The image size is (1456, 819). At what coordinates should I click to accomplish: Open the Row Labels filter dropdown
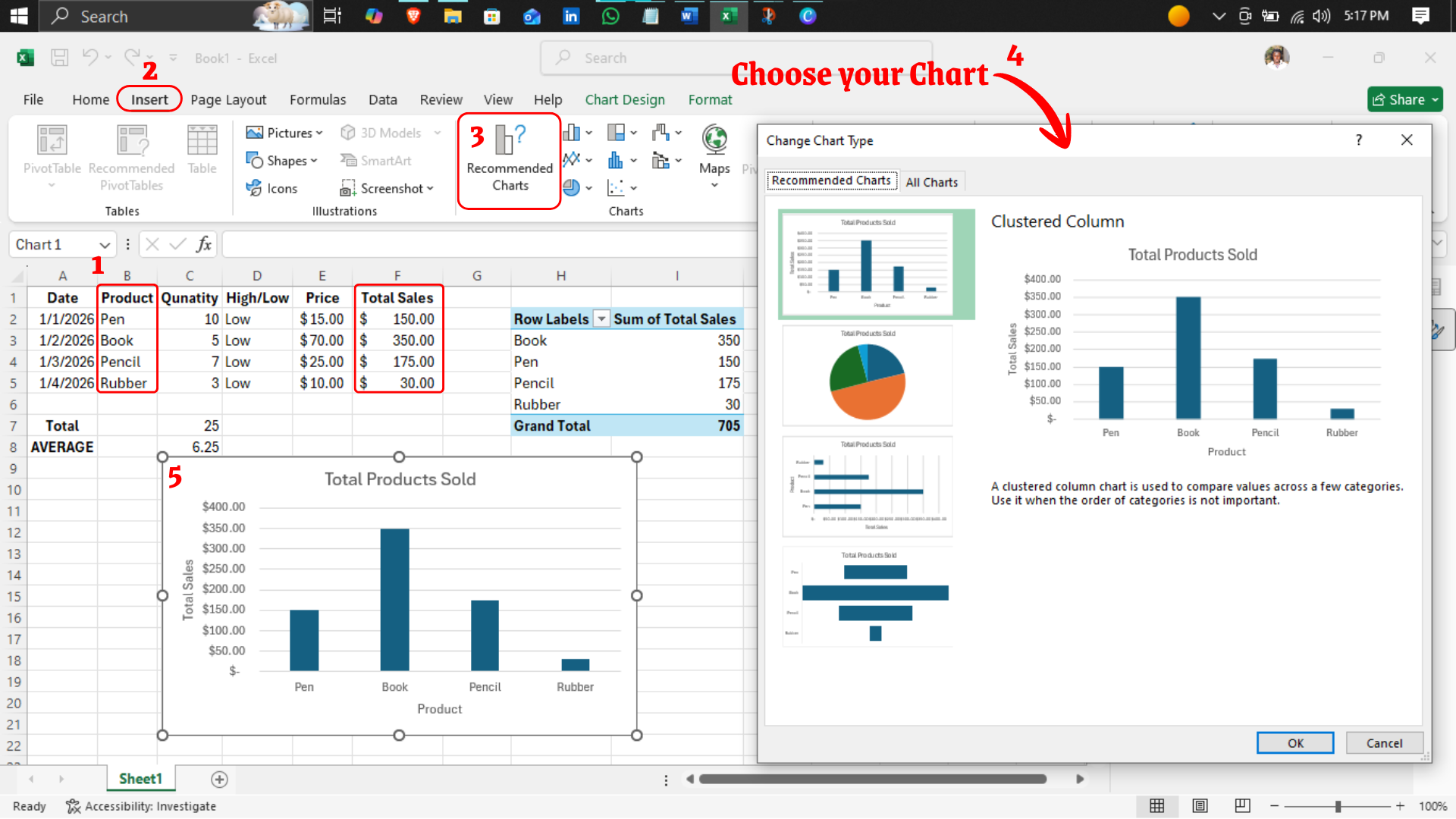[x=601, y=319]
